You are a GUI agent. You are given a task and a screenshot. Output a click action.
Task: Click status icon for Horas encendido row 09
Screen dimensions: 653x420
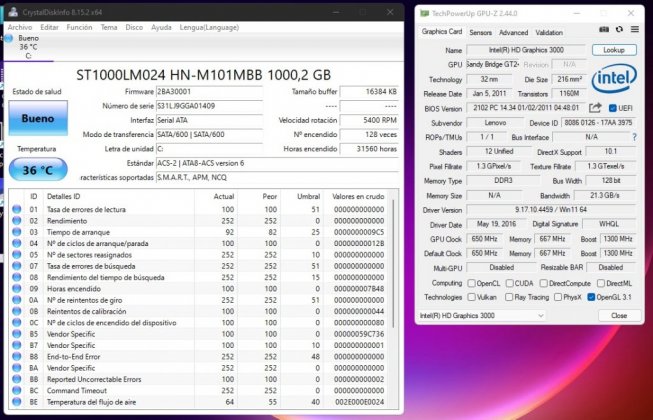[x=17, y=288]
